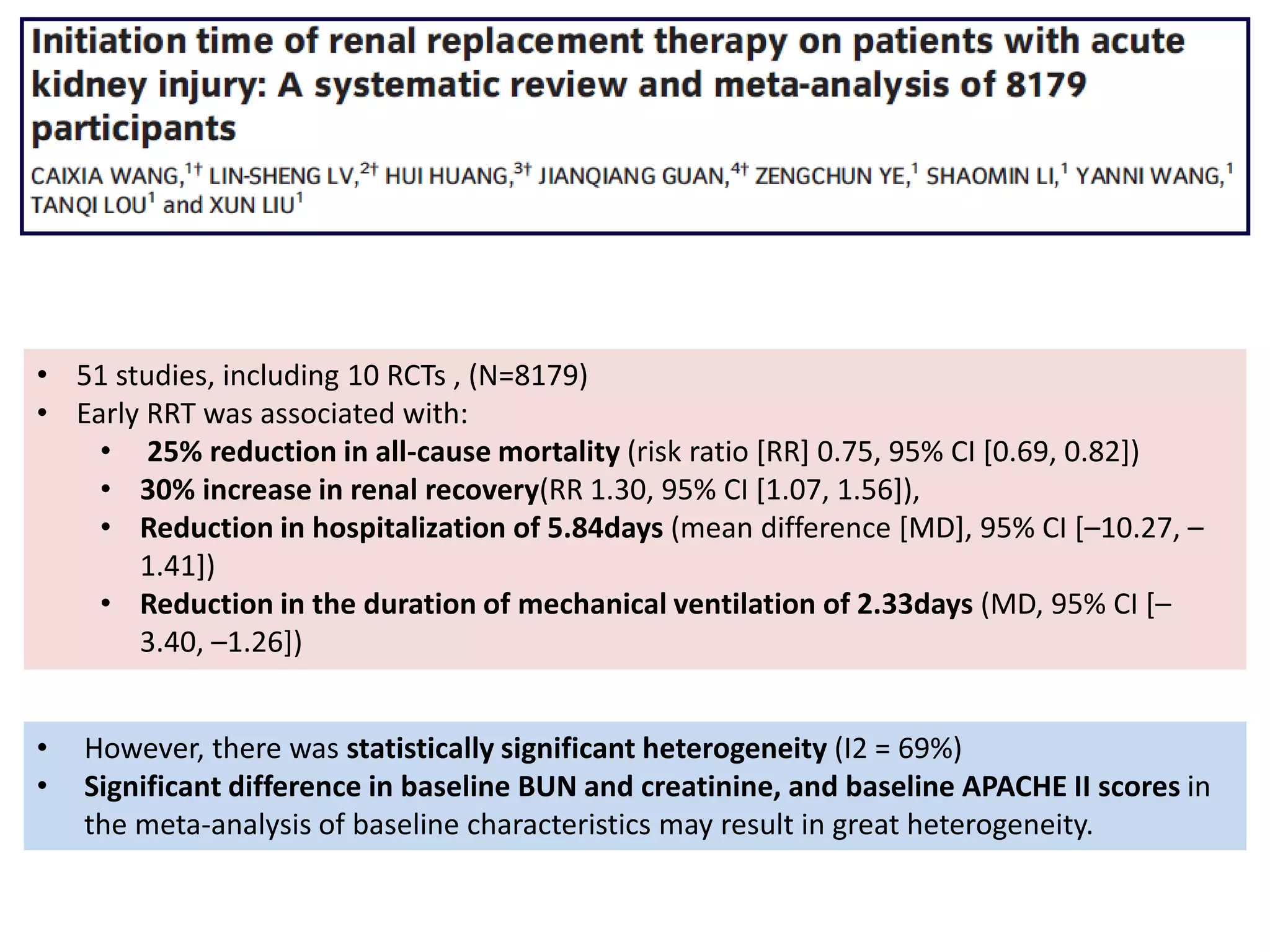Screen dimensions: 1270x952
Task: Click 'Early RRT was associated with' line
Action: tap(272, 413)
